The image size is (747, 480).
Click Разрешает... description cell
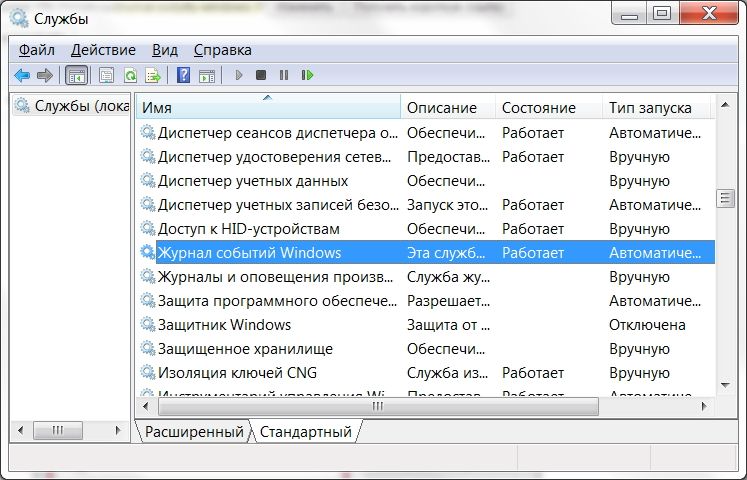(448, 301)
